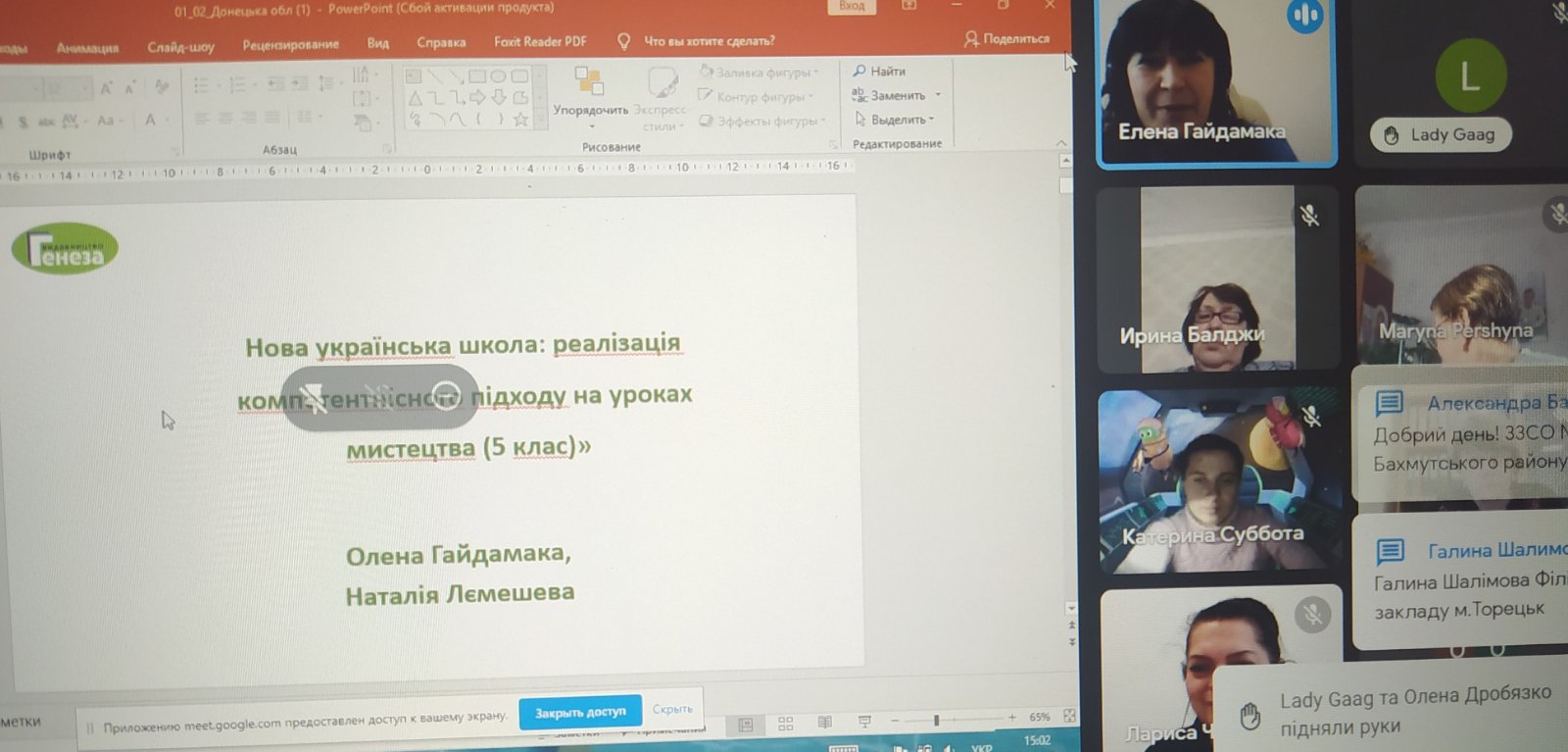Open the Слайд-шоу ribbon tab
1568x752 pixels.
click(180, 46)
